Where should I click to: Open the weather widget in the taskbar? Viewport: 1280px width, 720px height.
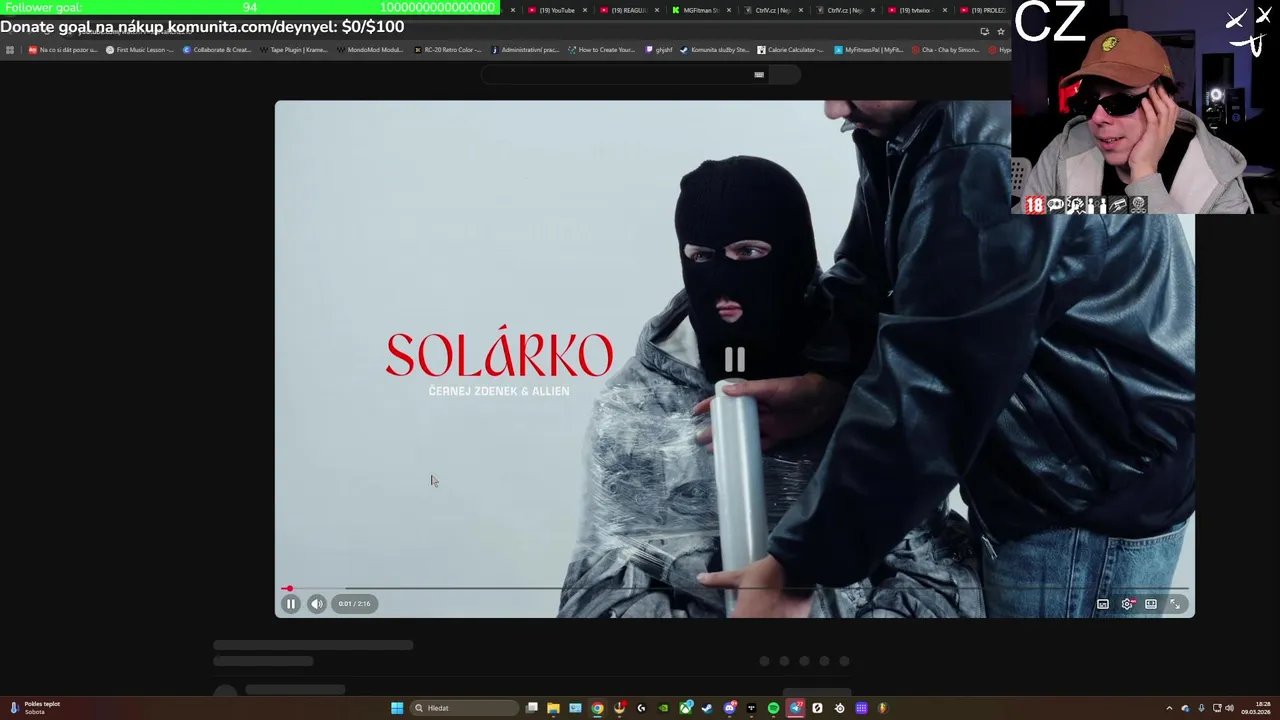point(35,708)
